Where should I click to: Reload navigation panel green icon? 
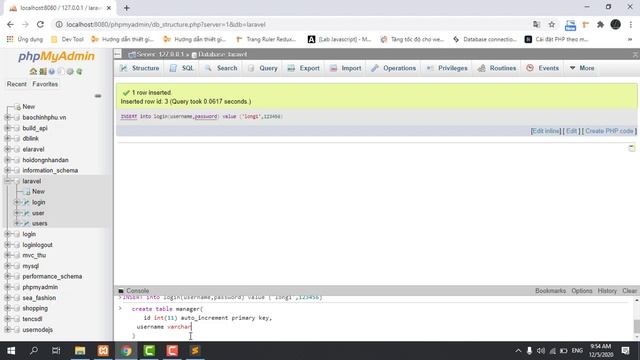79,71
